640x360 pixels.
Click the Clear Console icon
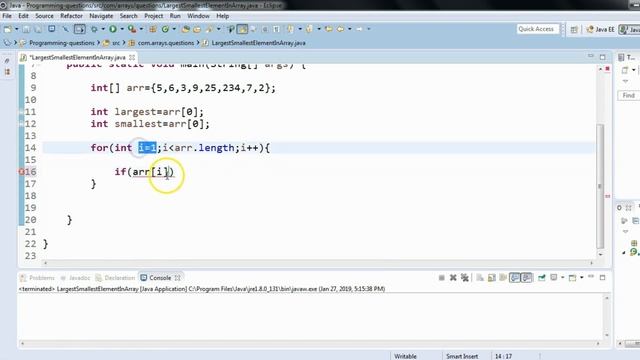(480, 278)
